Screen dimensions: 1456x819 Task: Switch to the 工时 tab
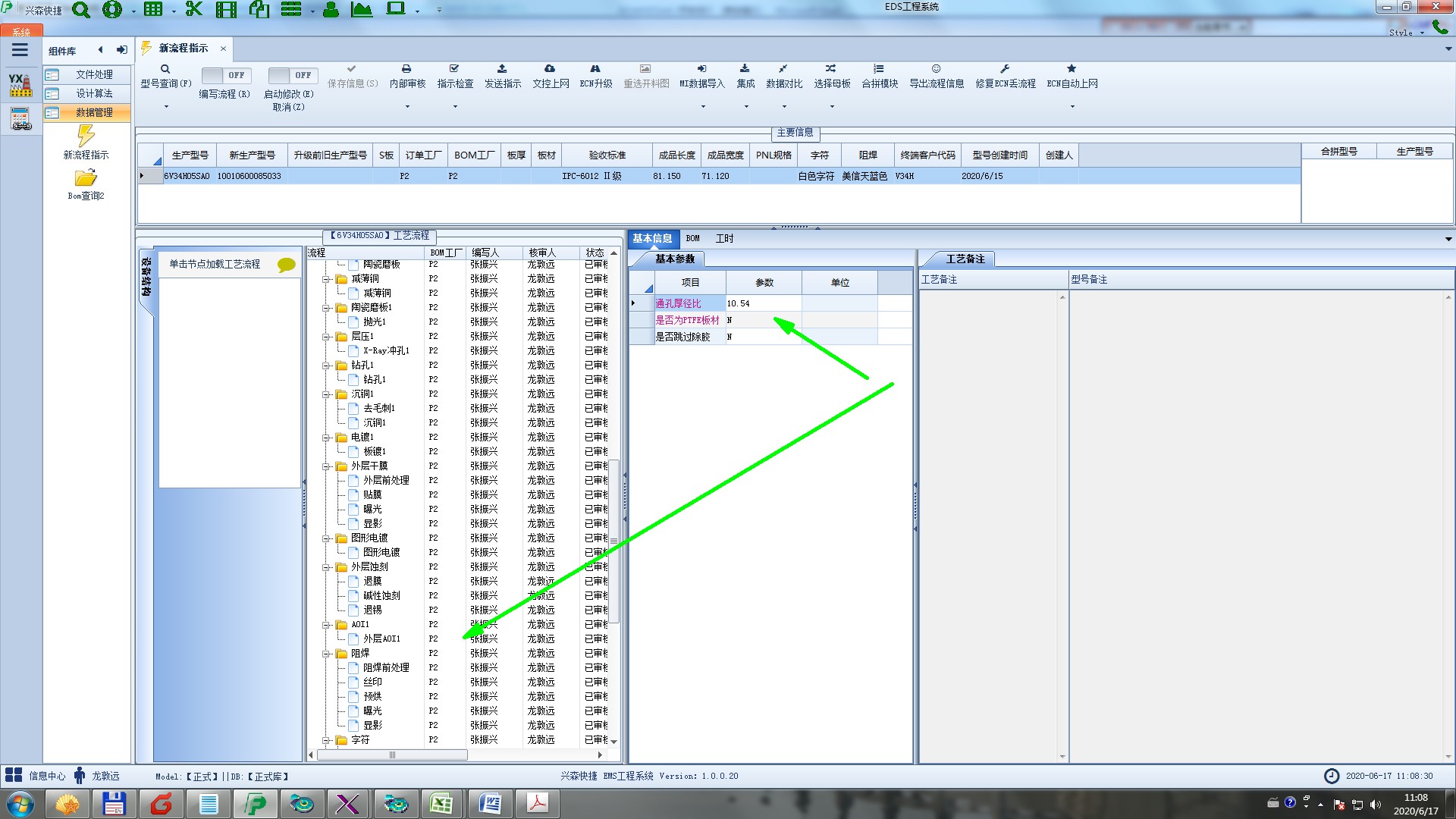[724, 238]
